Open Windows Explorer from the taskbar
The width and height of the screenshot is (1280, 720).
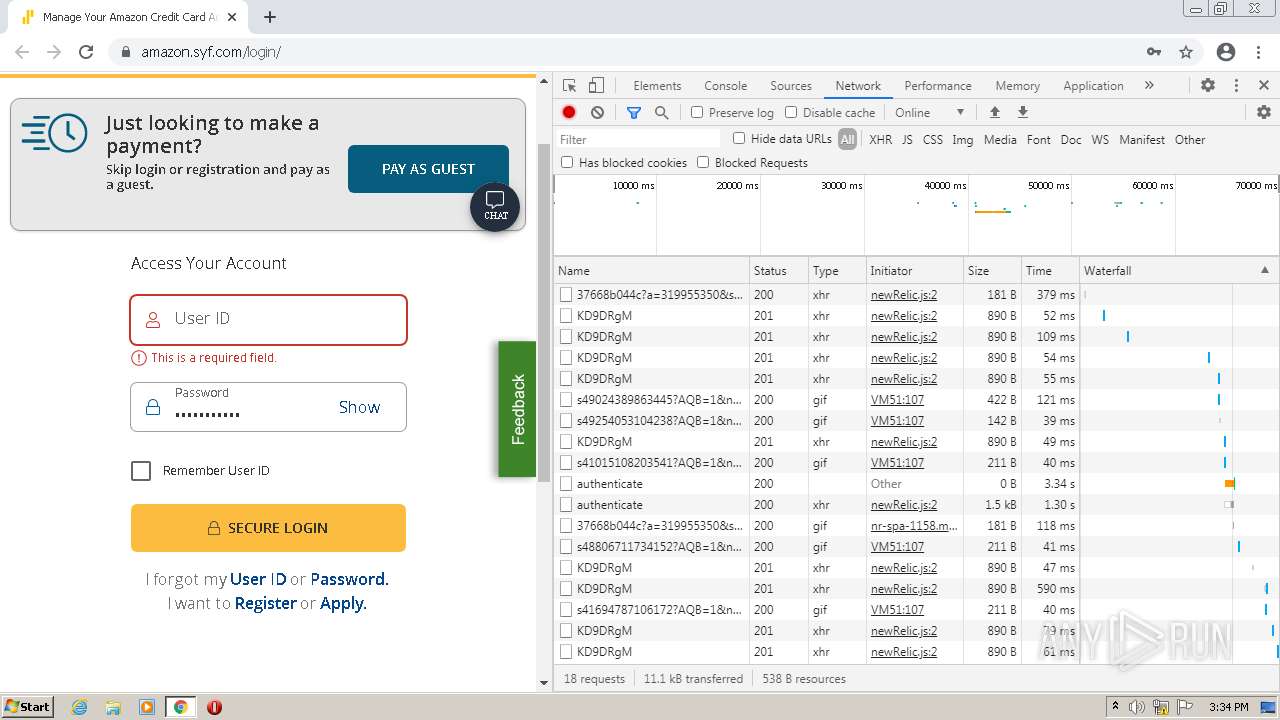[x=113, y=707]
